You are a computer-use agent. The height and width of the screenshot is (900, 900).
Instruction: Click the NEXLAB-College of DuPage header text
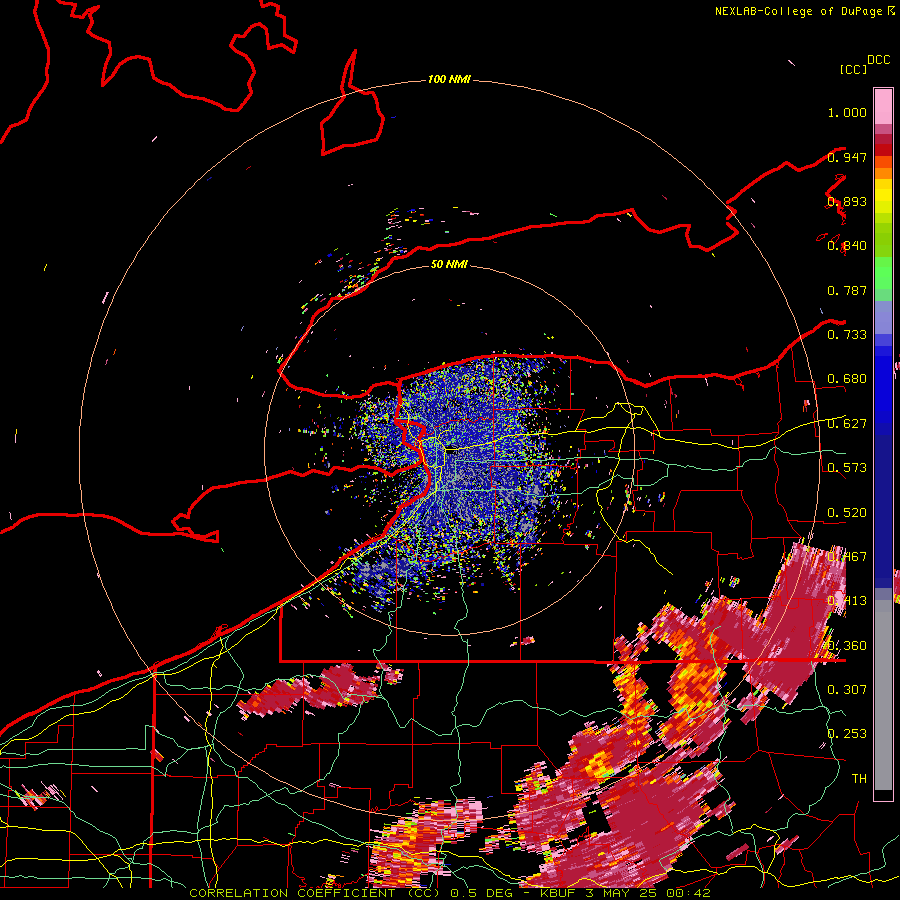[x=798, y=11]
